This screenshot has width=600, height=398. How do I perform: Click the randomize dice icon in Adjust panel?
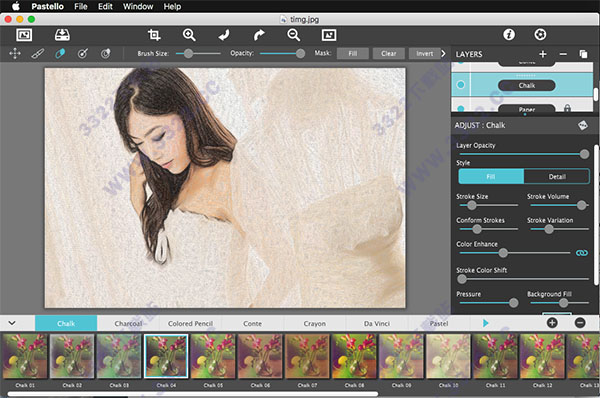click(x=582, y=125)
